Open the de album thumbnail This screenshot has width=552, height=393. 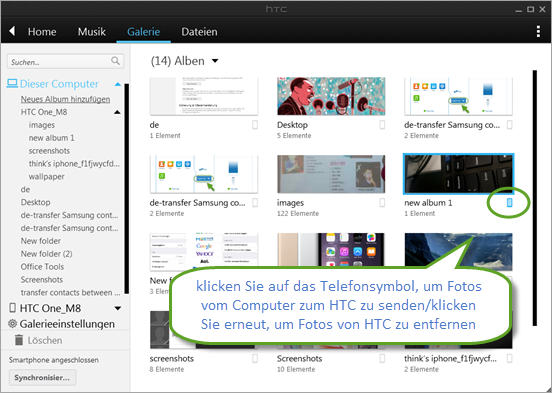coord(204,96)
